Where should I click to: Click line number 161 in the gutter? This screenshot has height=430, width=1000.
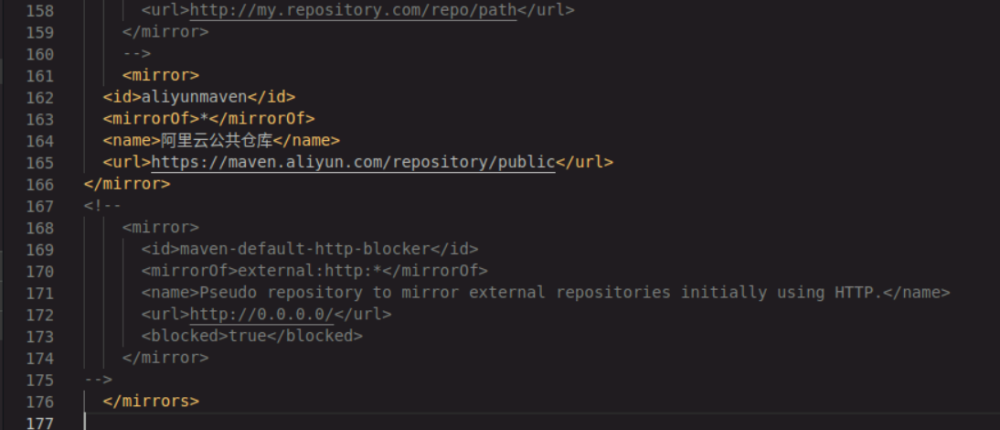click(41, 75)
